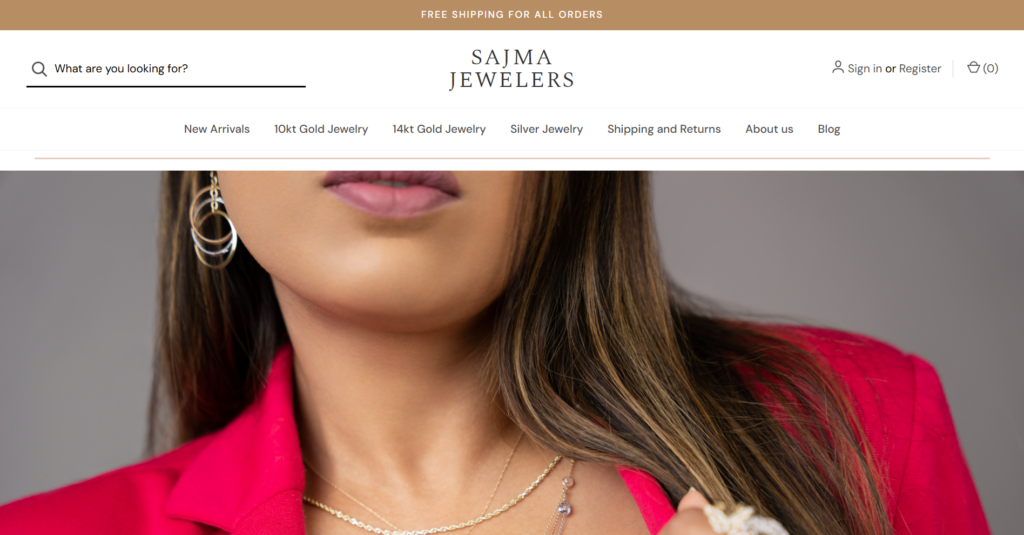Image resolution: width=1024 pixels, height=535 pixels.
Task: Click the Free Shipping announcement banner
Action: pyautogui.click(x=512, y=14)
